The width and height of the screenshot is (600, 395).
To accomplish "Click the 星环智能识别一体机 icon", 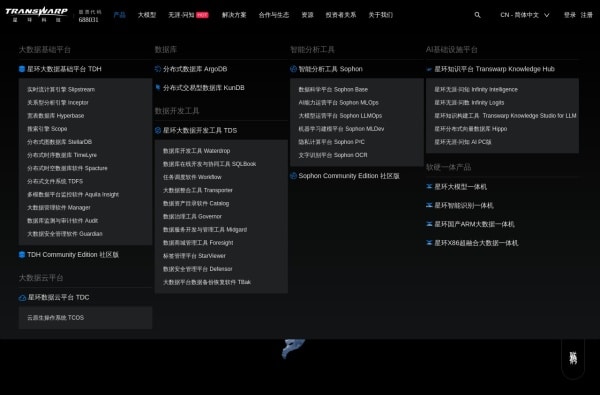I will pos(429,206).
